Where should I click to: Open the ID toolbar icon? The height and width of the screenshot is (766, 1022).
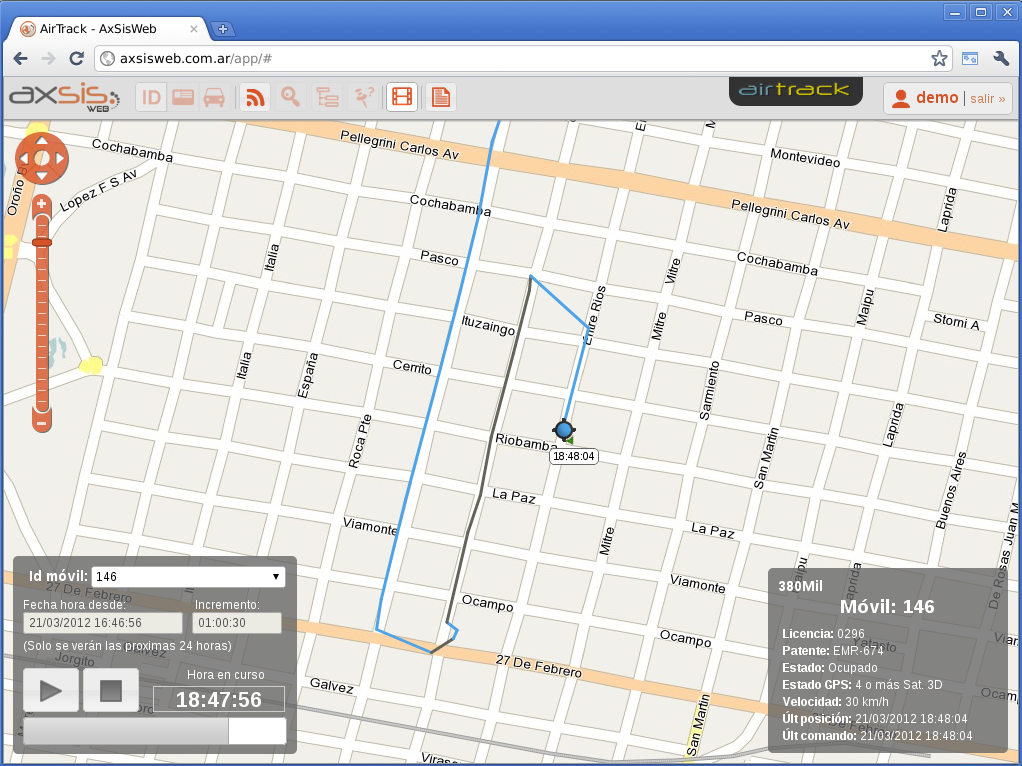[x=151, y=97]
